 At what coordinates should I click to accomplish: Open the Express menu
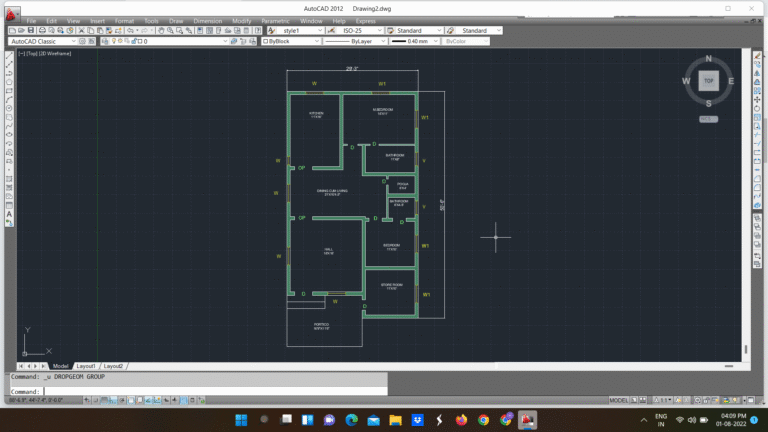coord(365,21)
